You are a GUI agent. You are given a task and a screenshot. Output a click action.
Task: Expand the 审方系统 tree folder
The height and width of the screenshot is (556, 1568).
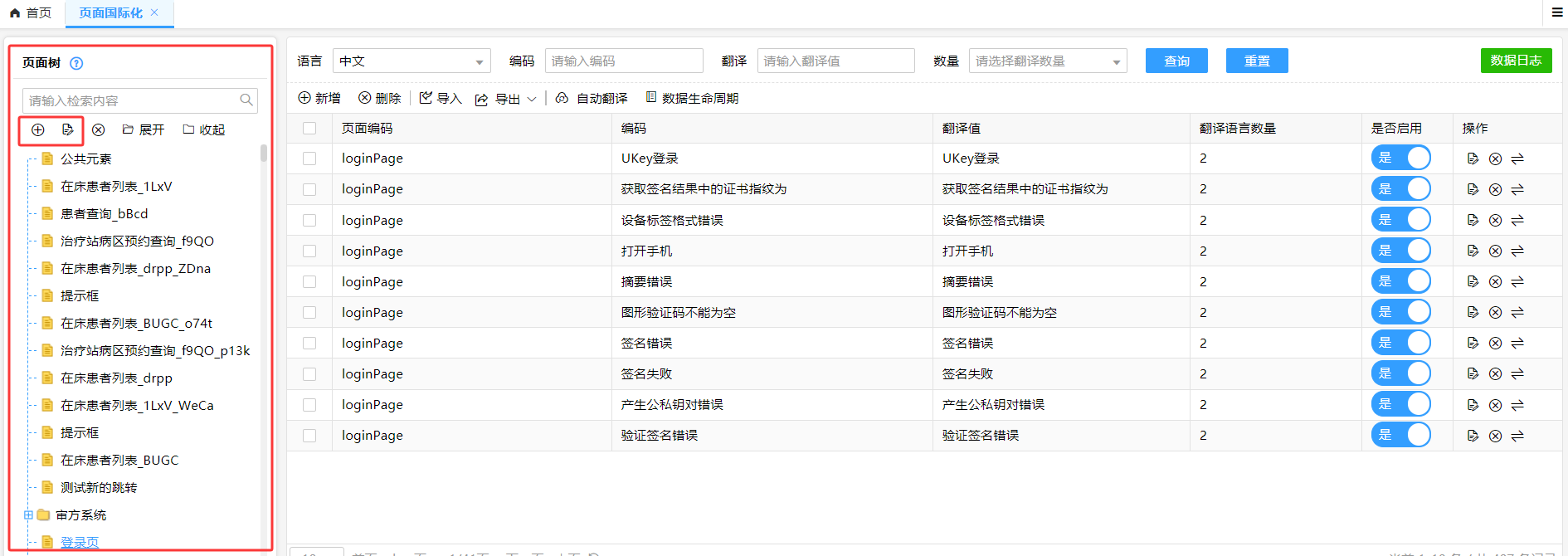(28, 515)
